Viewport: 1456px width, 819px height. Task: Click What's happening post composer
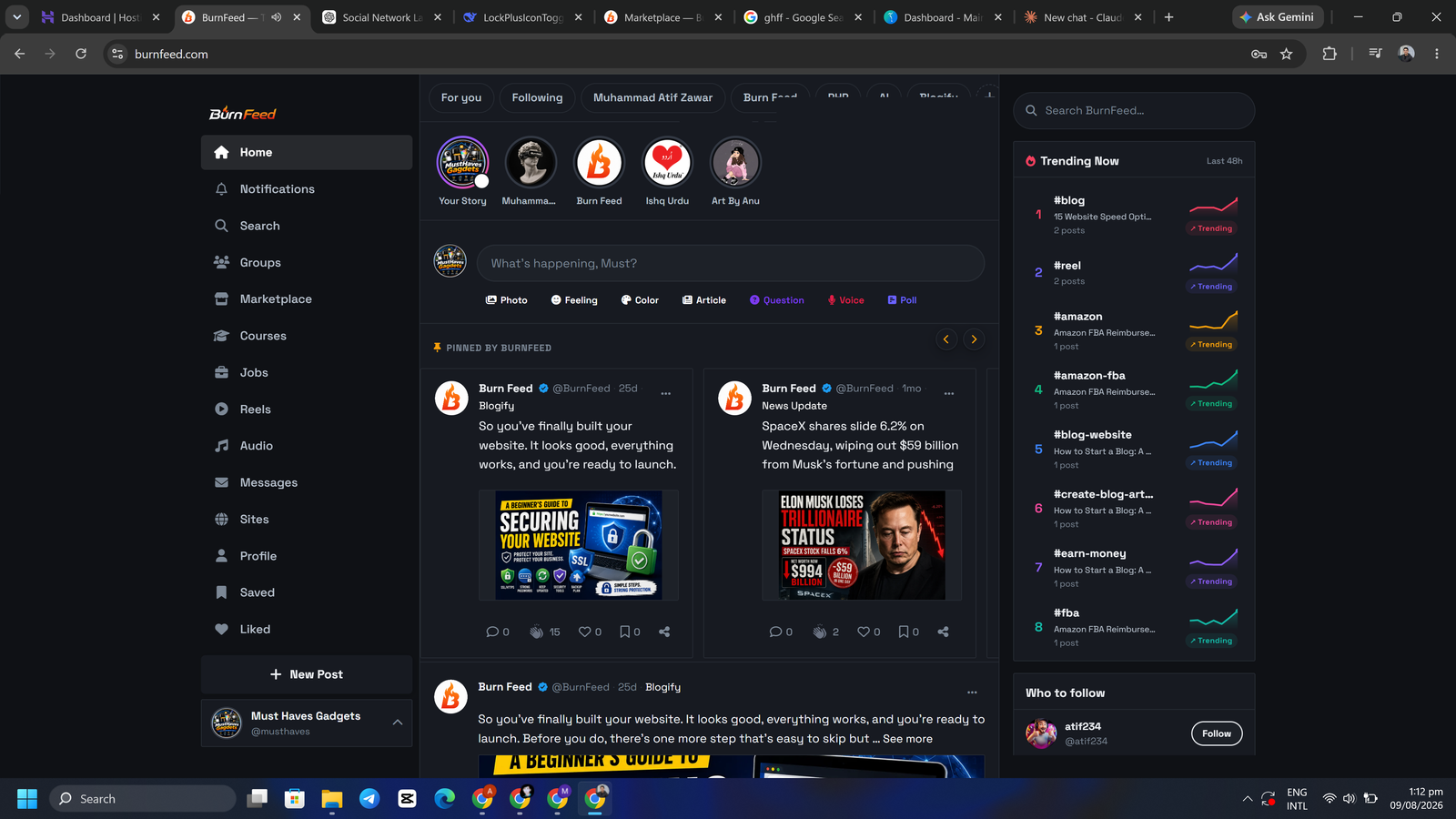(x=731, y=263)
